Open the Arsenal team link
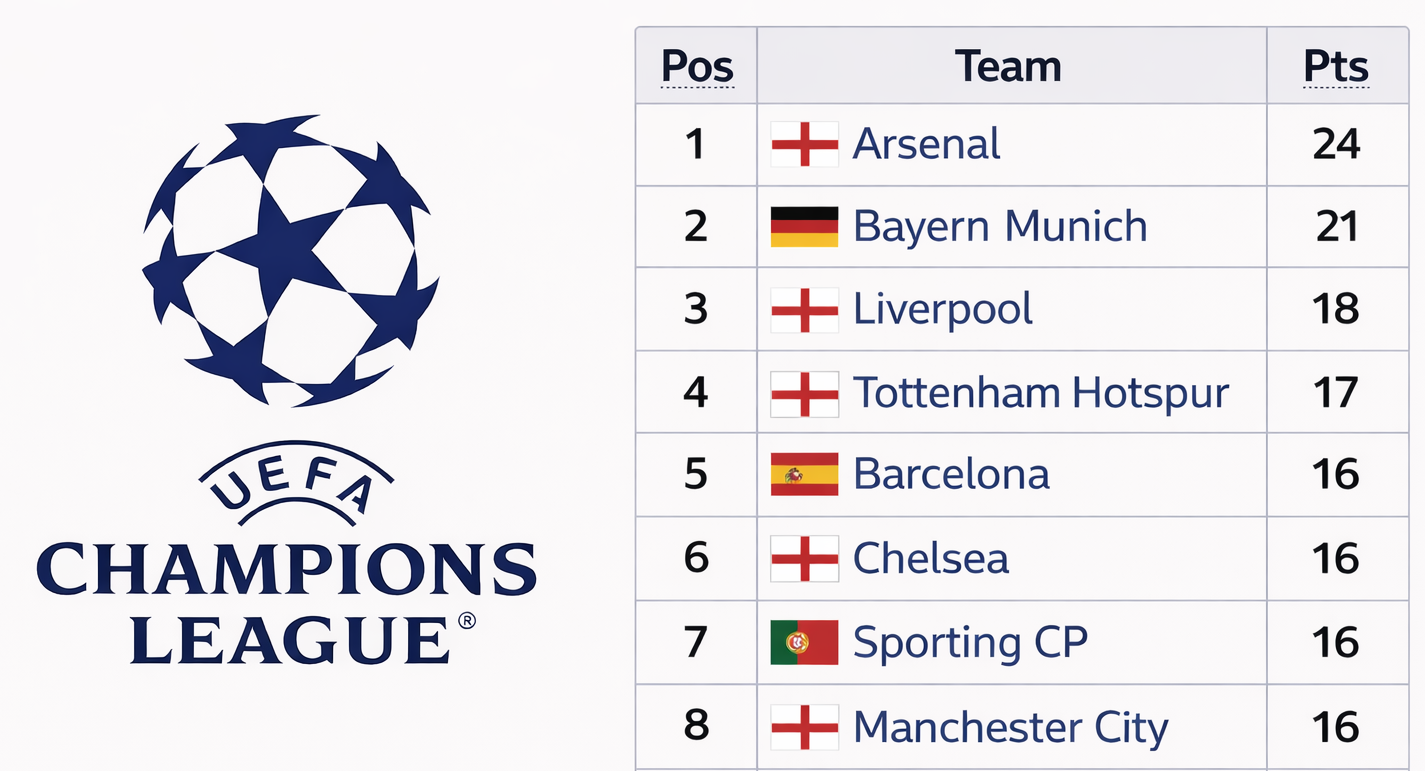Viewport: 1425px width, 771px height. click(x=926, y=144)
